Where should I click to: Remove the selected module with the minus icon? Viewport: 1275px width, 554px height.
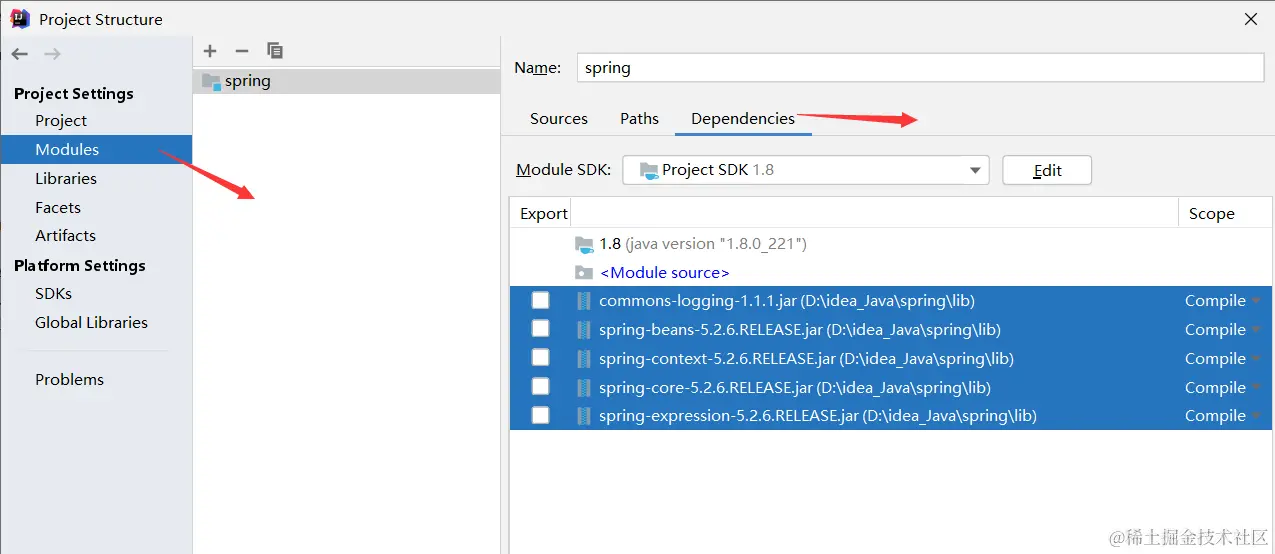tap(241, 51)
